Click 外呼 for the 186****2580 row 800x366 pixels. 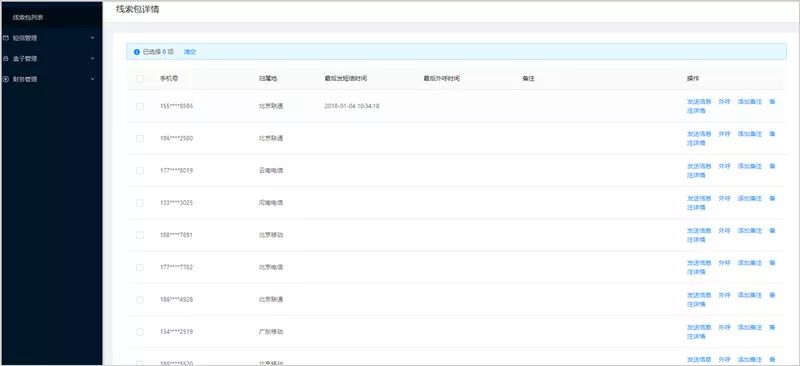(724, 134)
